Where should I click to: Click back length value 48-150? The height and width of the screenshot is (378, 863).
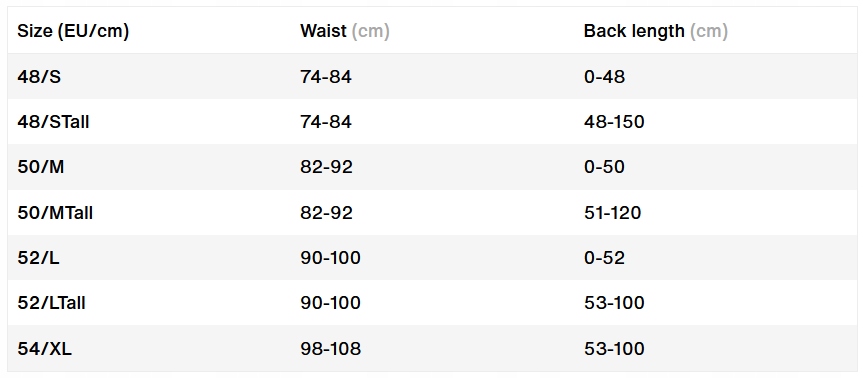pos(614,122)
